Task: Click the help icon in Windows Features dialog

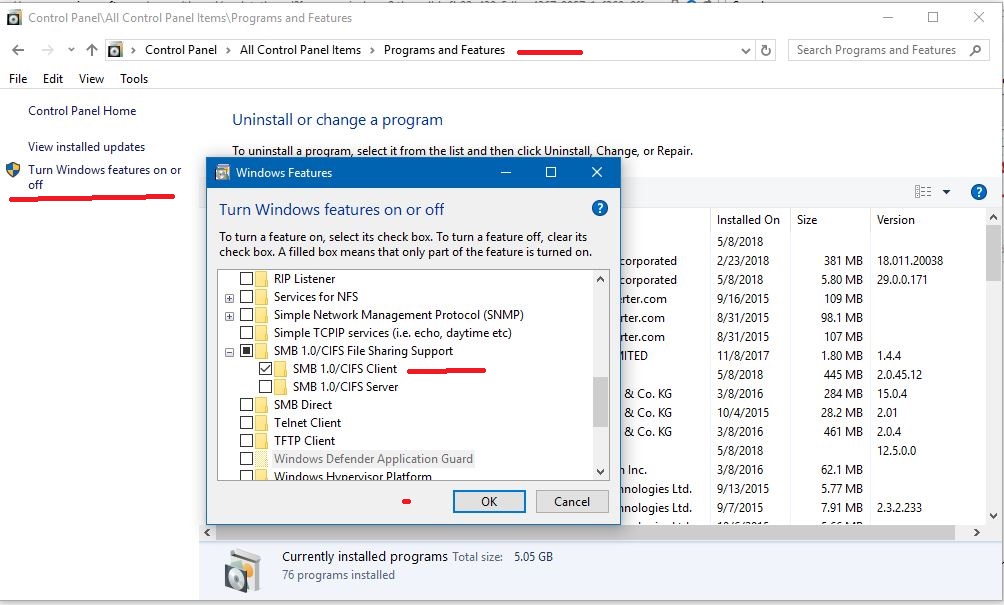Action: pyautogui.click(x=599, y=208)
